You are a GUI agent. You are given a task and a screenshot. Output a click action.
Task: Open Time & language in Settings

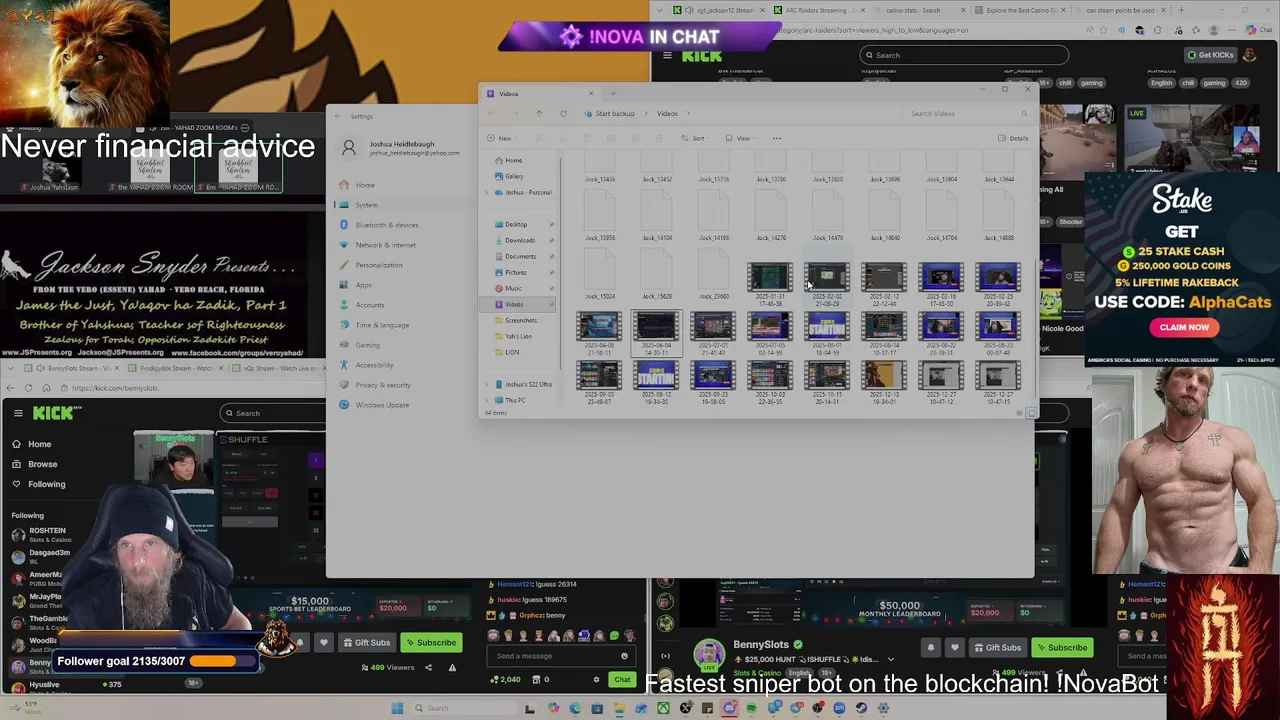[381, 325]
